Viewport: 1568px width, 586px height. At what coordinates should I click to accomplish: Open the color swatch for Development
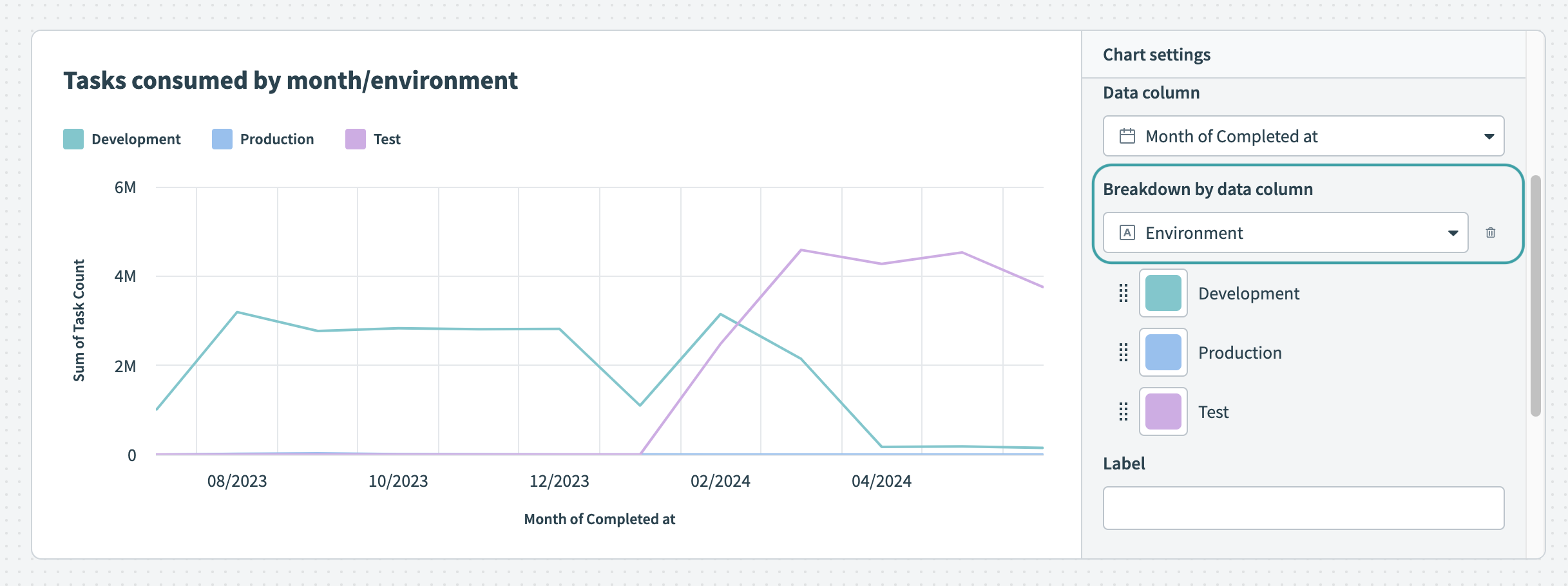(1163, 293)
